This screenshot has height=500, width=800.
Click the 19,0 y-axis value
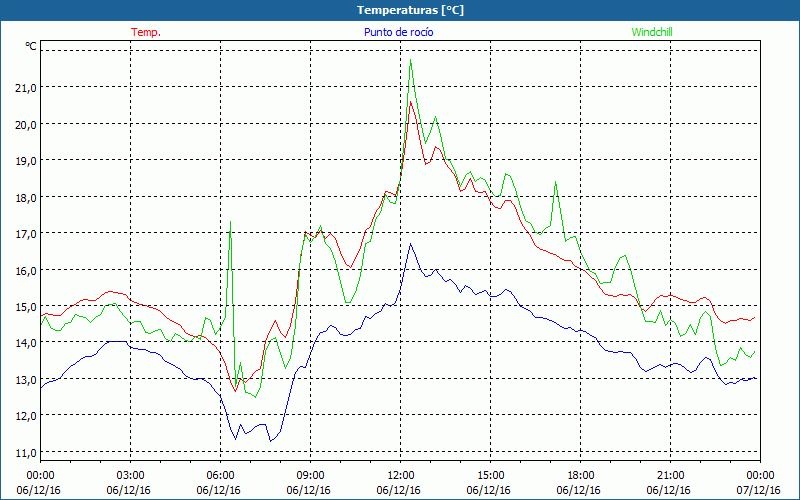click(27, 161)
